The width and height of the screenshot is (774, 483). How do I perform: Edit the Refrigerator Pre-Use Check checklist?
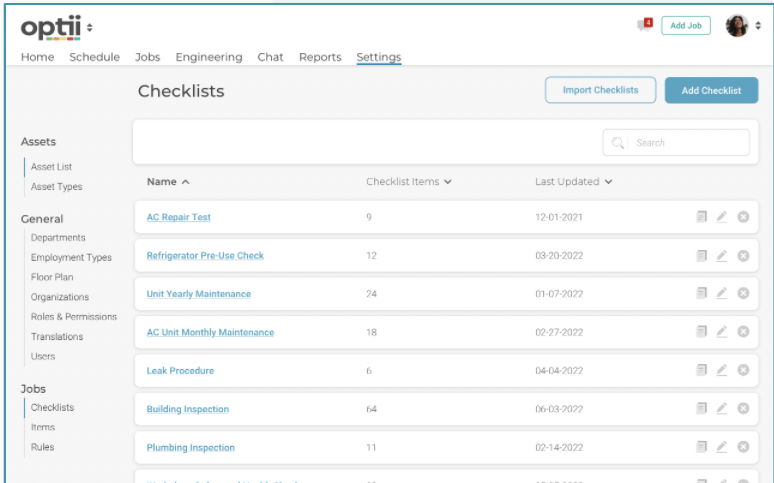point(722,256)
